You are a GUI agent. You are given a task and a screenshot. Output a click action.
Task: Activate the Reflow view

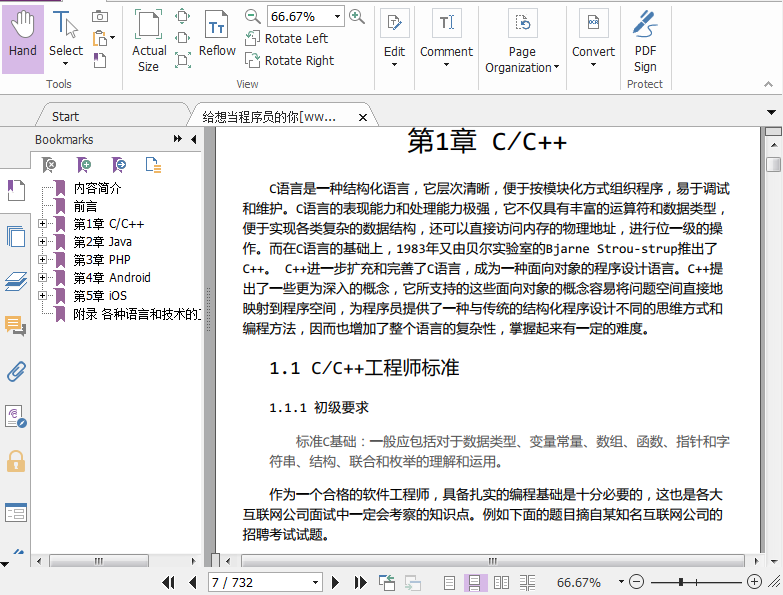pos(217,34)
